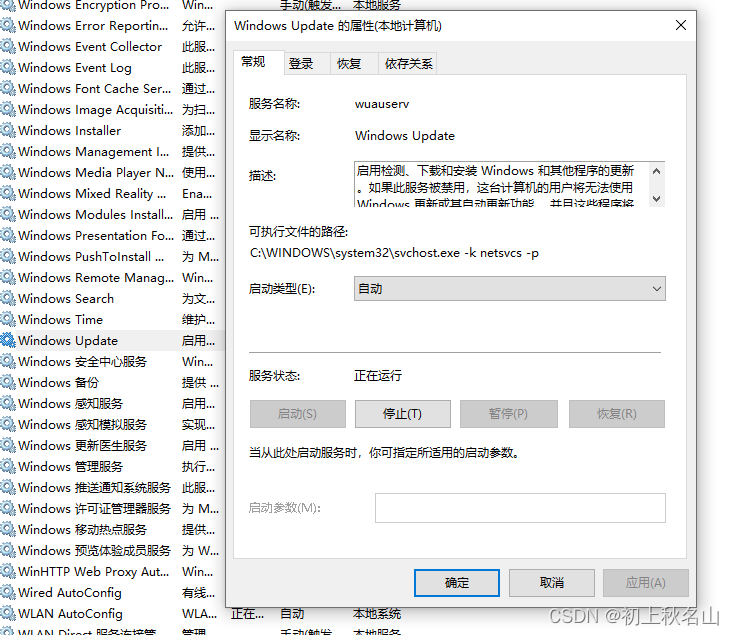Viewport: 734px width, 635px height.
Task: Click gear icon beside Windows Image Acquisition
Action: click(8, 109)
